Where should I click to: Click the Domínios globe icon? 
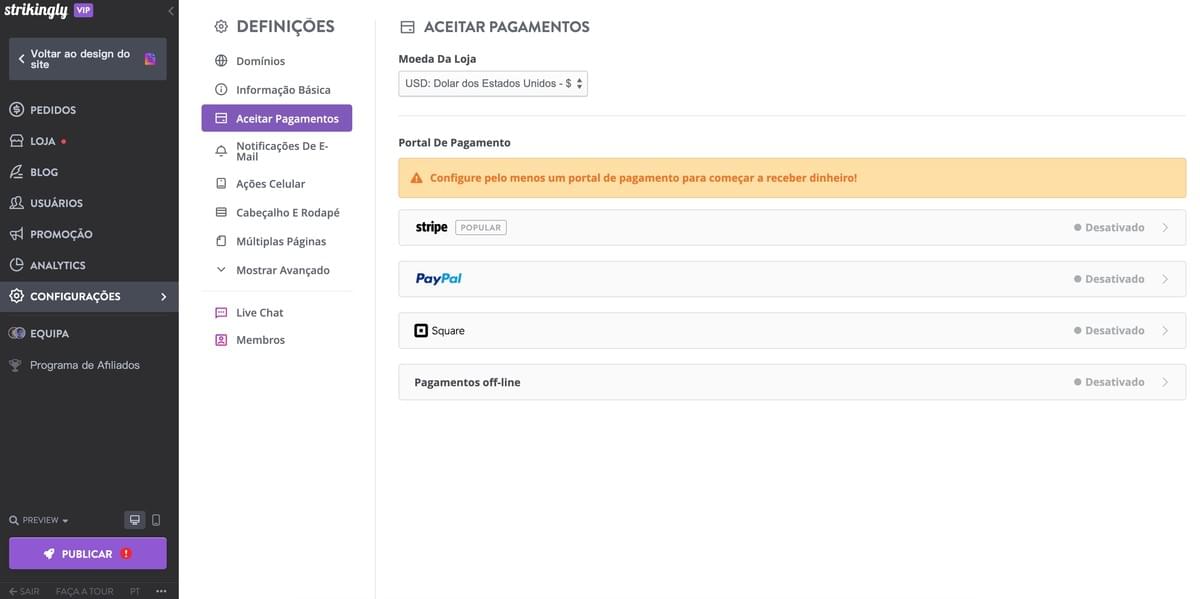pyautogui.click(x=222, y=61)
